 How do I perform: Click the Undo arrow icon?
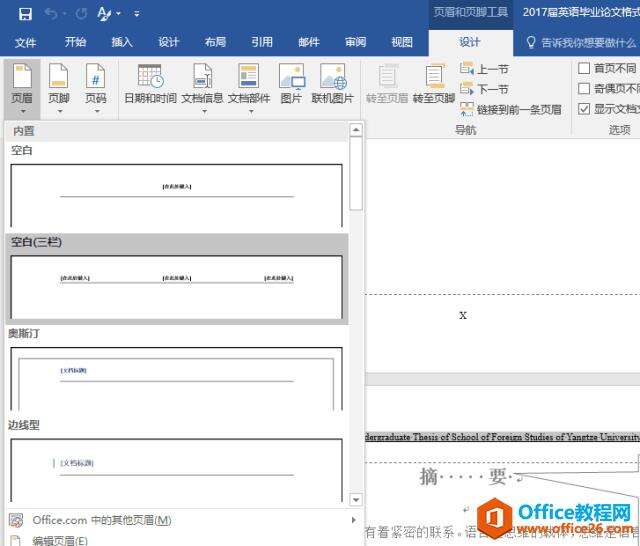51,14
